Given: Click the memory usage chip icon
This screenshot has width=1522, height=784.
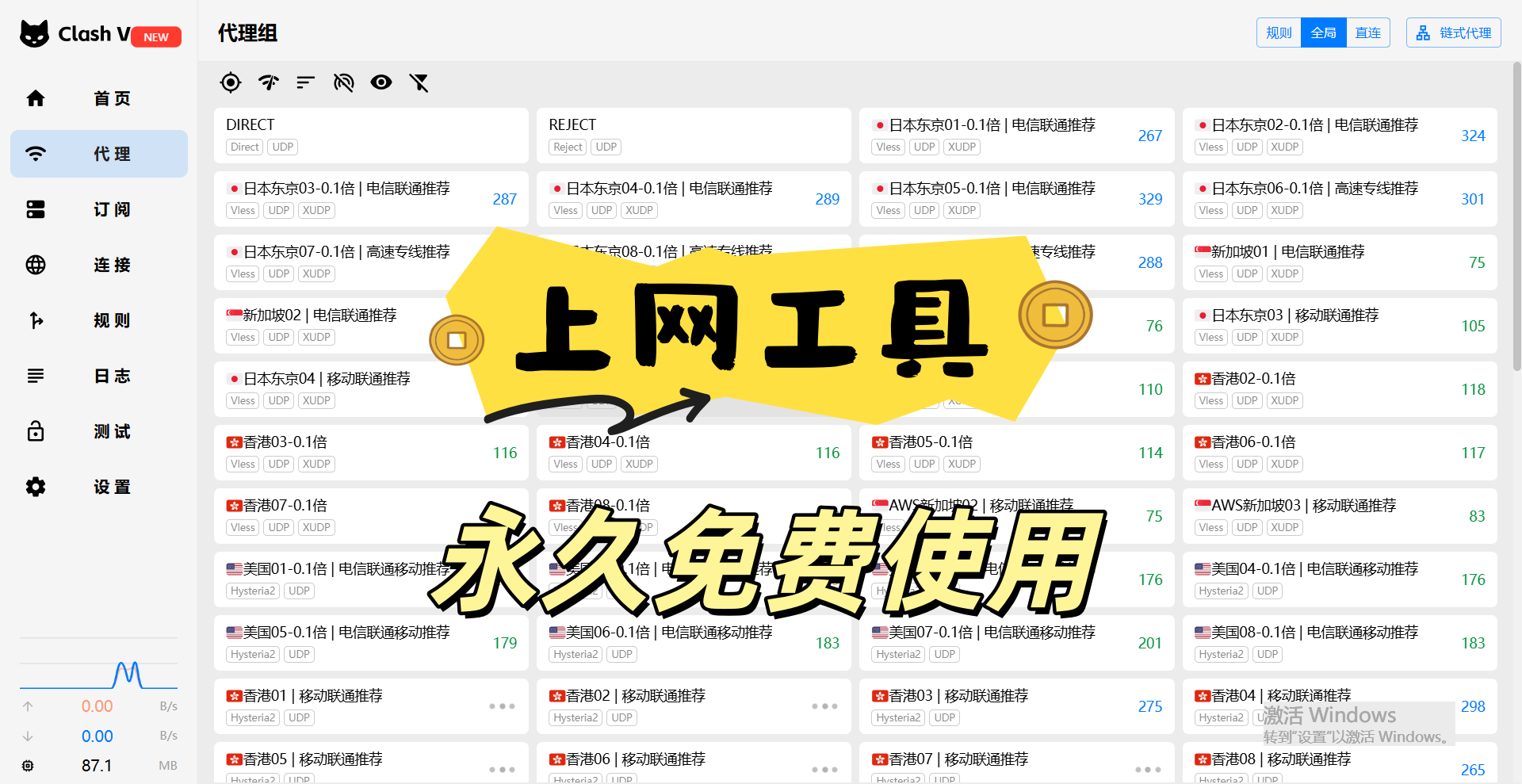Looking at the screenshot, I should pyautogui.click(x=28, y=766).
